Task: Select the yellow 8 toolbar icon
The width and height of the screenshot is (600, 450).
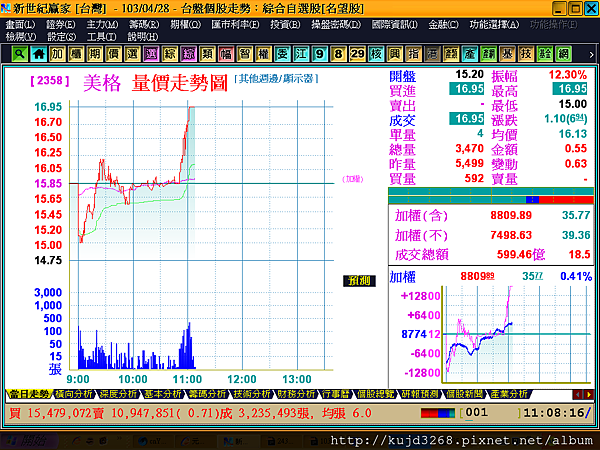Action: tap(338, 54)
